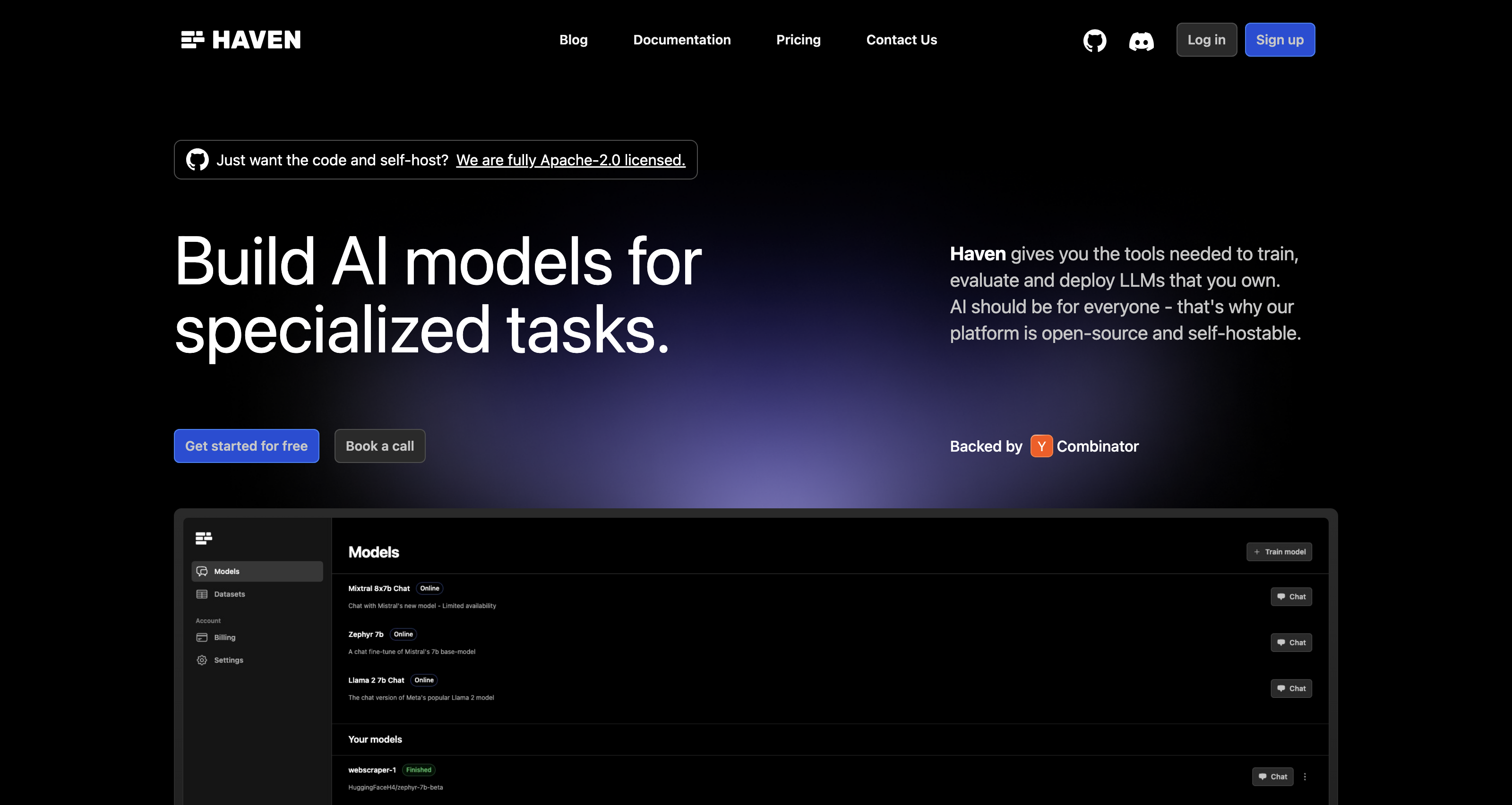Click the Zephyr fine-tune description text
This screenshot has height=805, width=1512.
point(412,652)
